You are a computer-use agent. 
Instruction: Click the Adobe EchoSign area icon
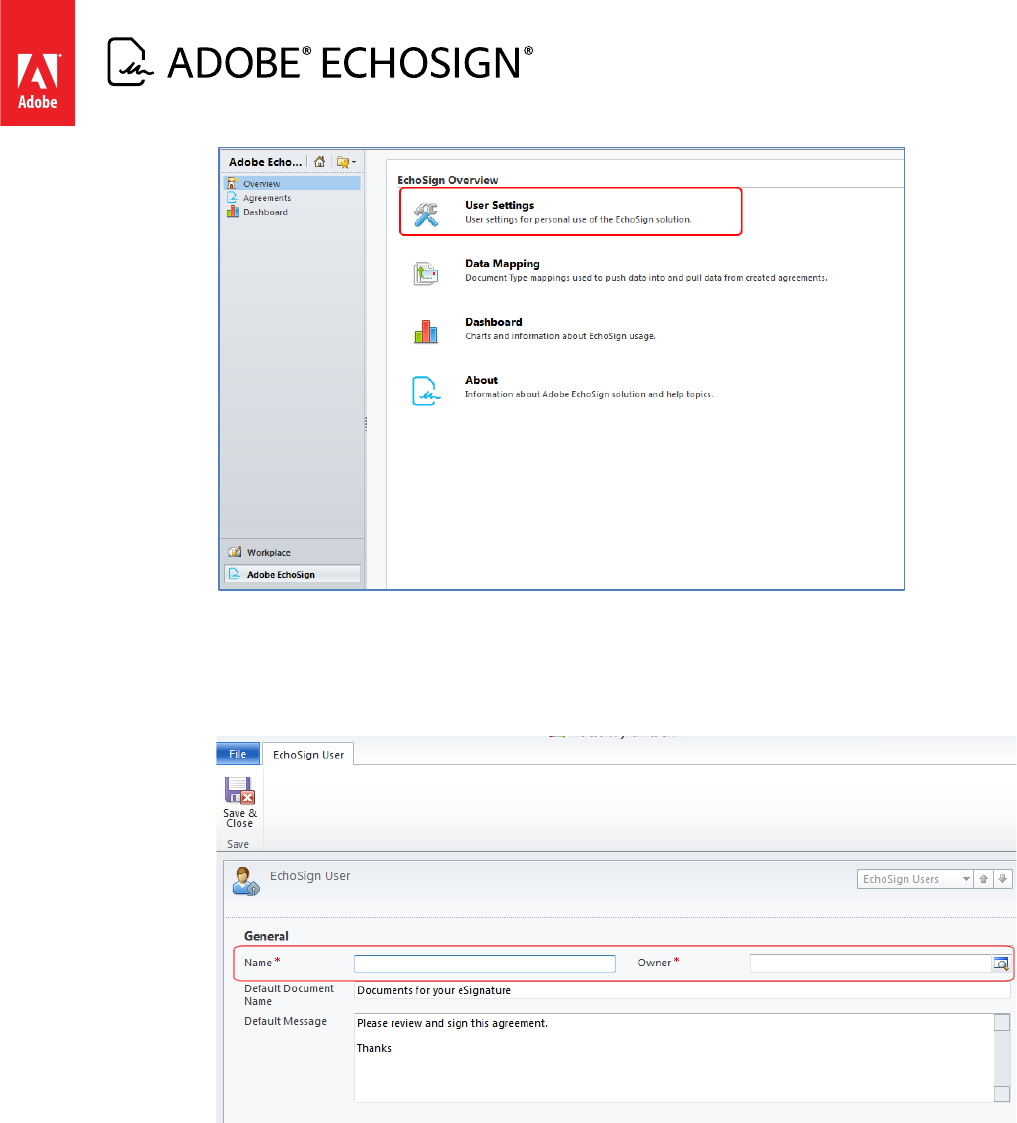pyautogui.click(x=234, y=574)
